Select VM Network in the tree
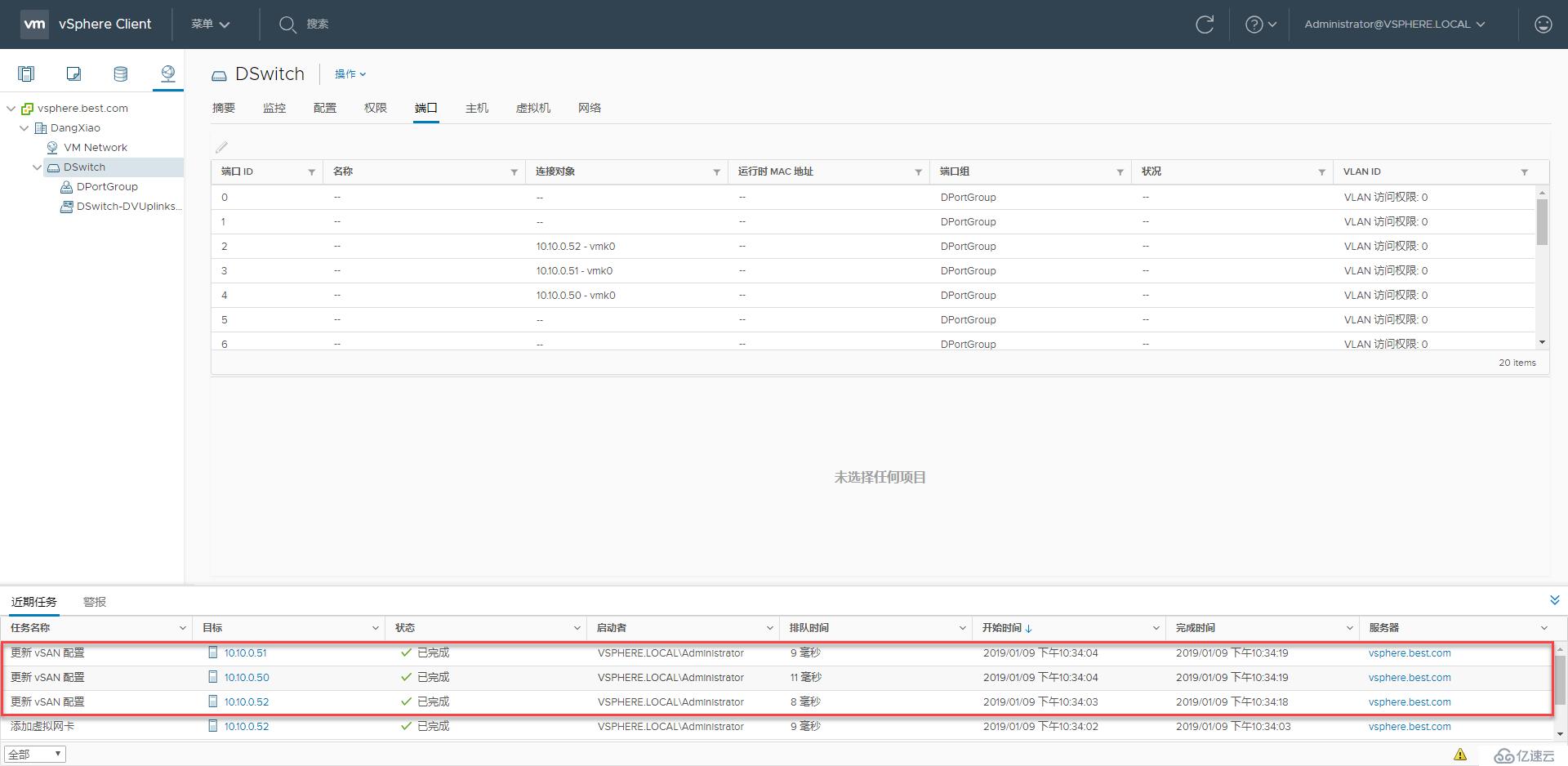The image size is (1568, 766). click(x=96, y=148)
